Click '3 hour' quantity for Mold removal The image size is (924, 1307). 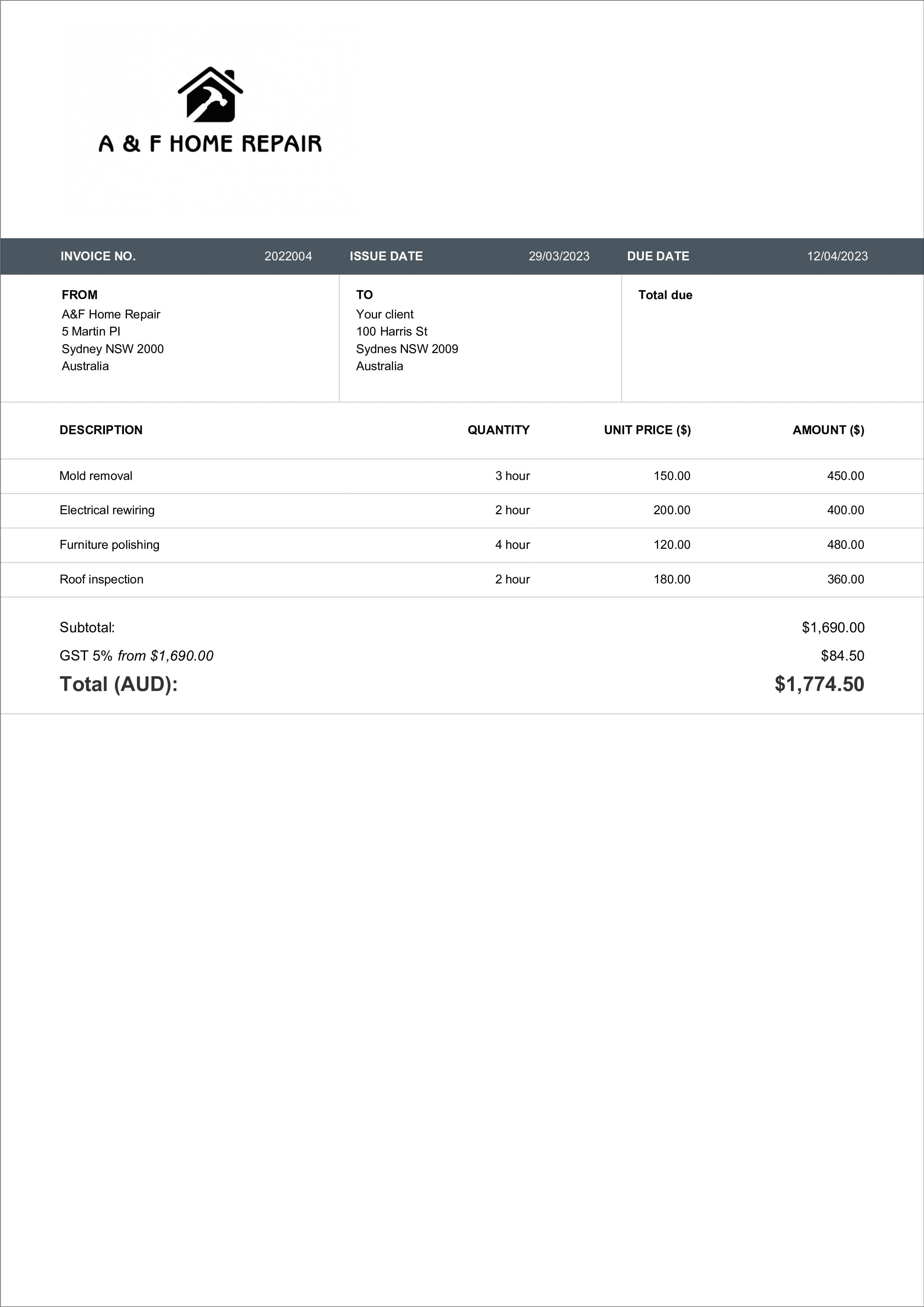click(512, 476)
